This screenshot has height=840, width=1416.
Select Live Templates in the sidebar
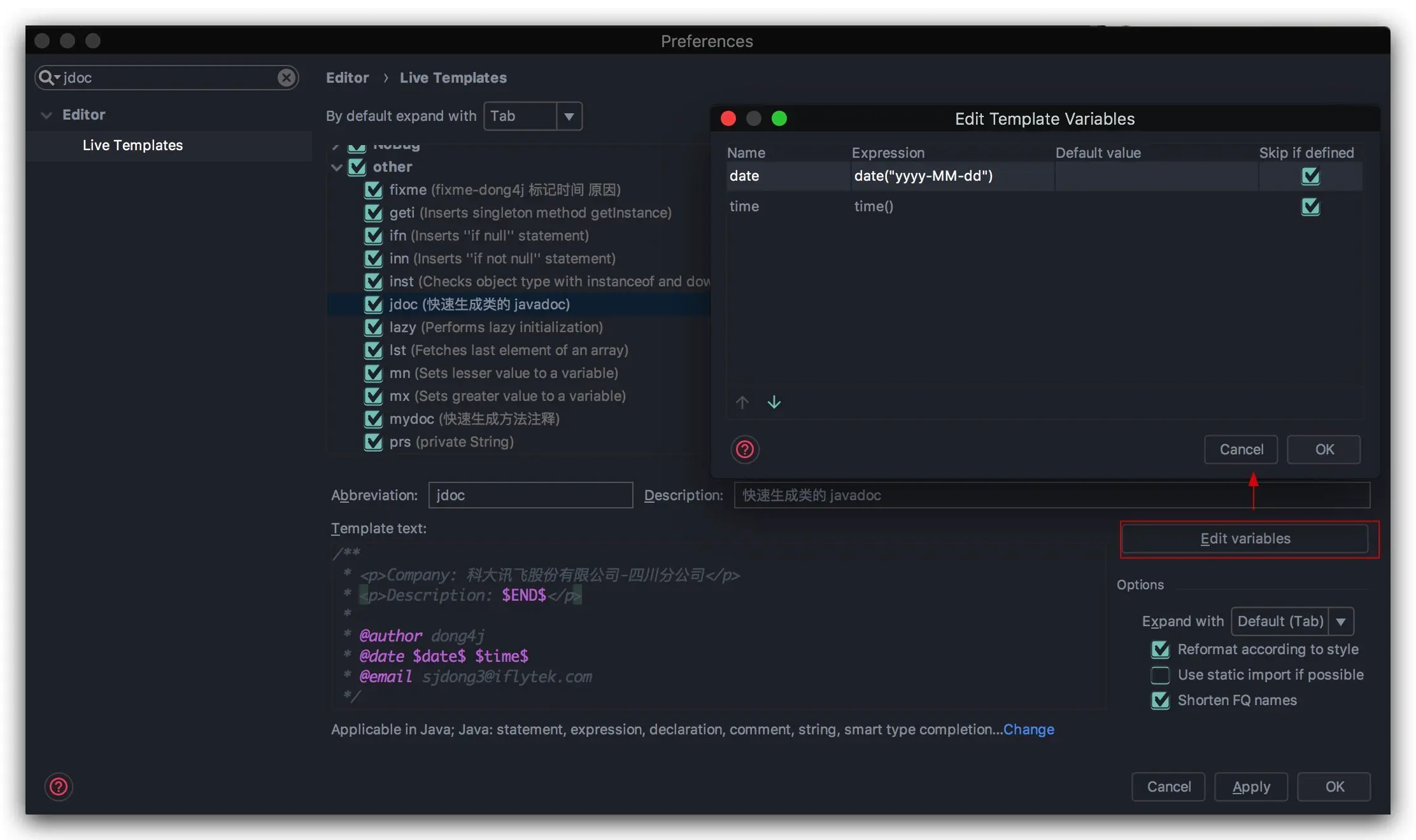pyautogui.click(x=132, y=145)
